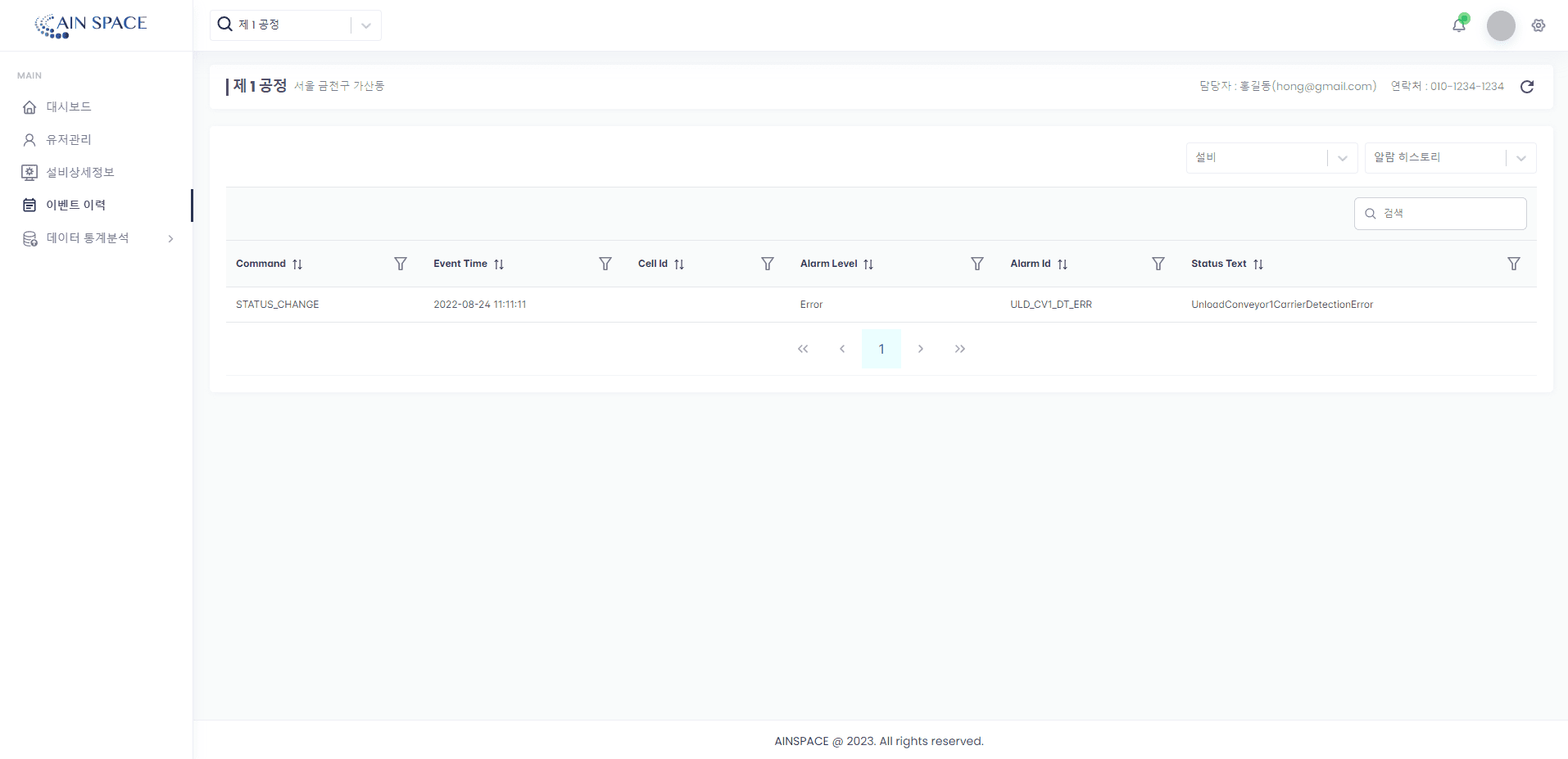Screen dimensions: 1568x759
Task: Open 유저관리 in the sidebar
Action: (x=69, y=140)
